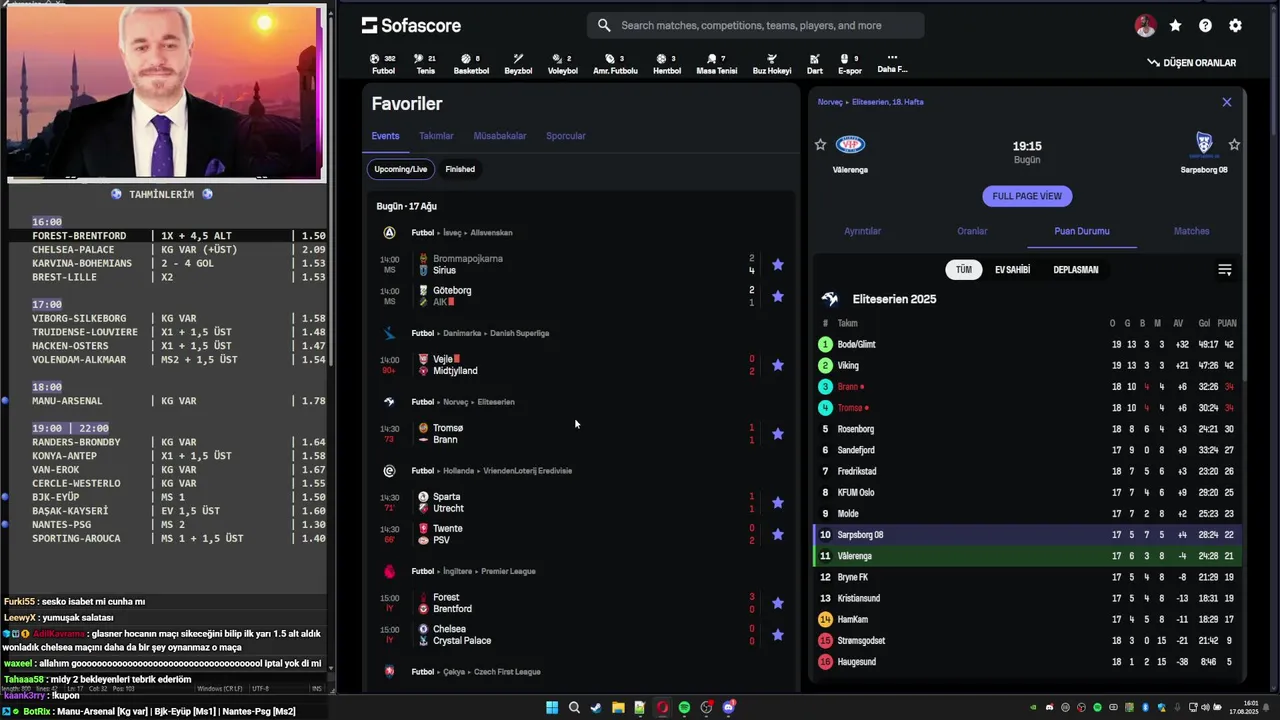Screen dimensions: 1280x720
Task: Switch to the Puan Durumu tab
Action: pos(1082,231)
